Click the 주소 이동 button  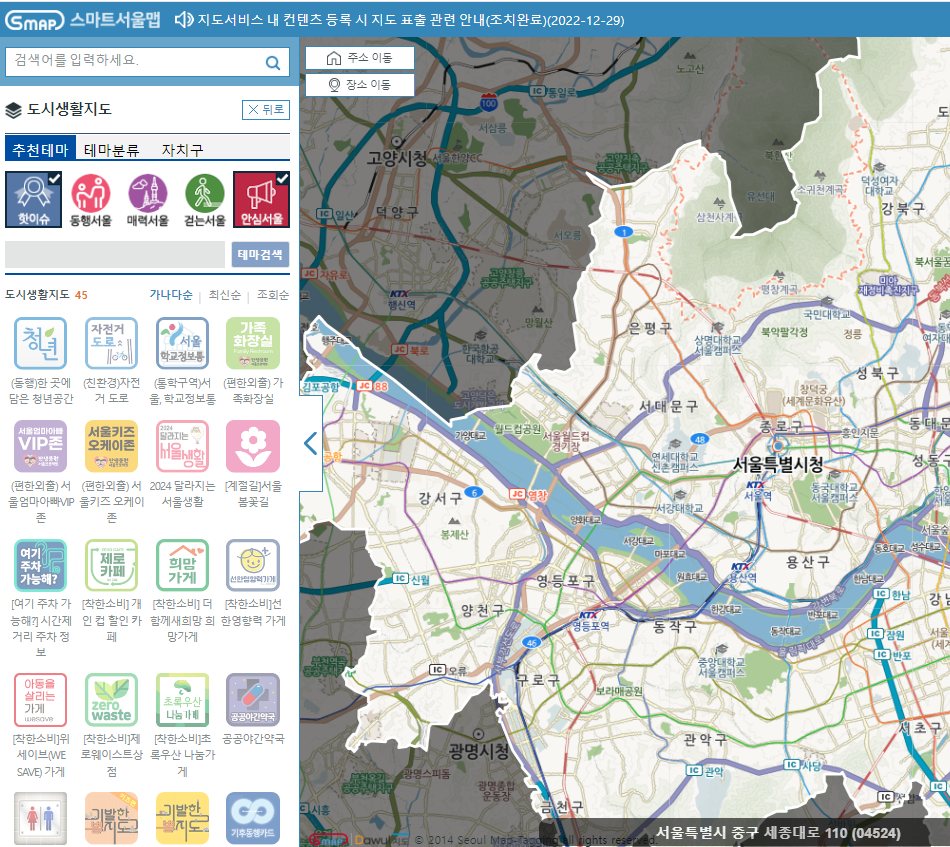point(360,58)
